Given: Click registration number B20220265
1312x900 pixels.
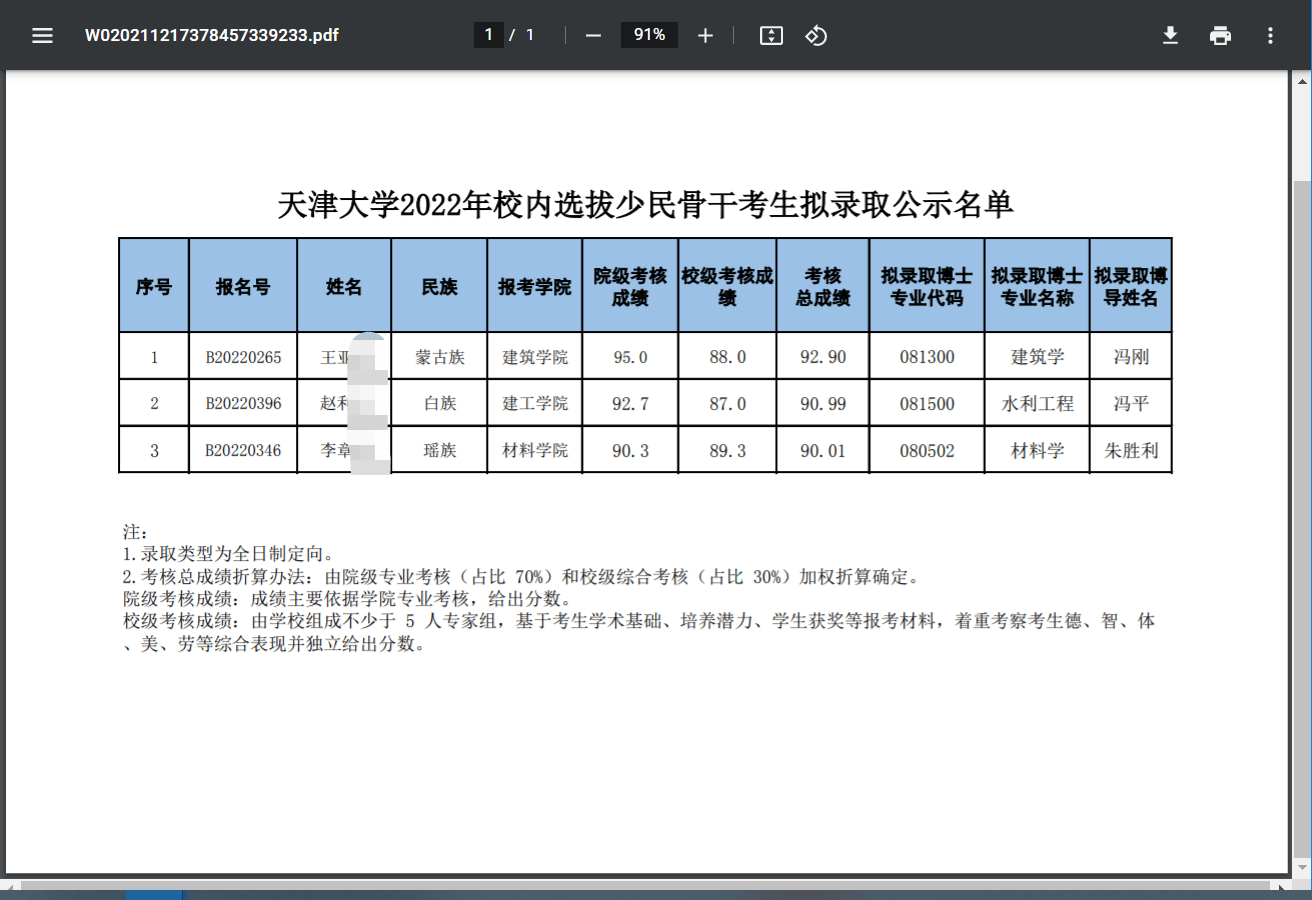Looking at the screenshot, I should 243,357.
